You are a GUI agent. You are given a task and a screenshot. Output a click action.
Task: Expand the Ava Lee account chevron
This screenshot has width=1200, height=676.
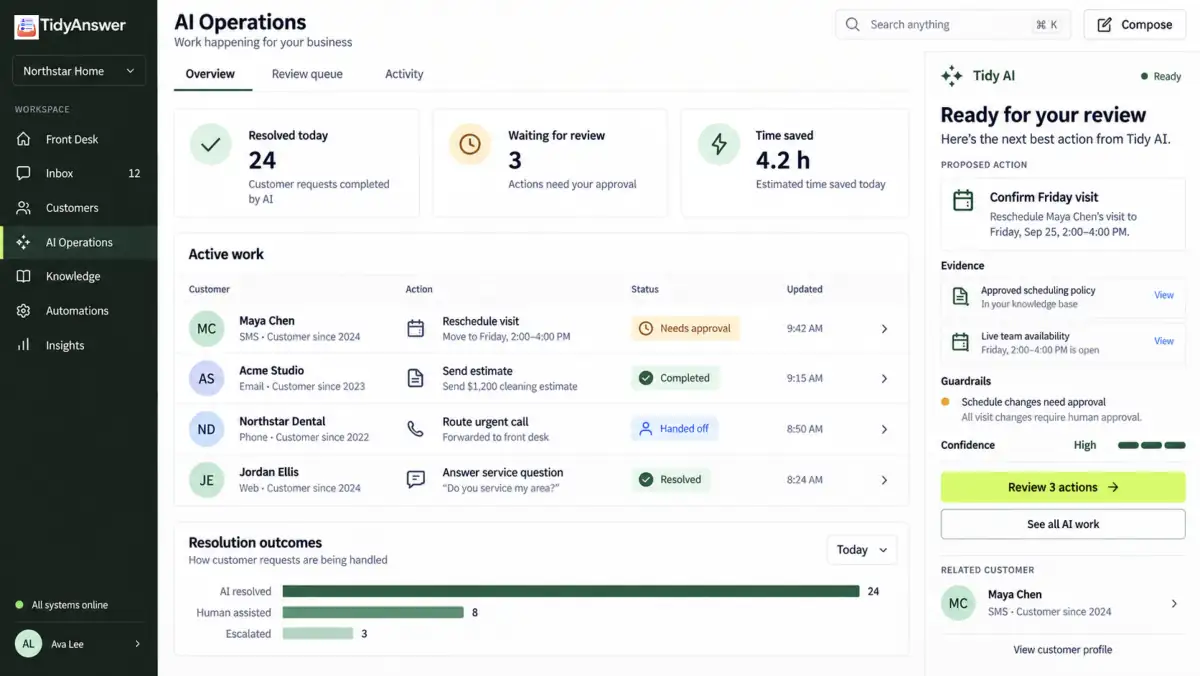tap(137, 644)
